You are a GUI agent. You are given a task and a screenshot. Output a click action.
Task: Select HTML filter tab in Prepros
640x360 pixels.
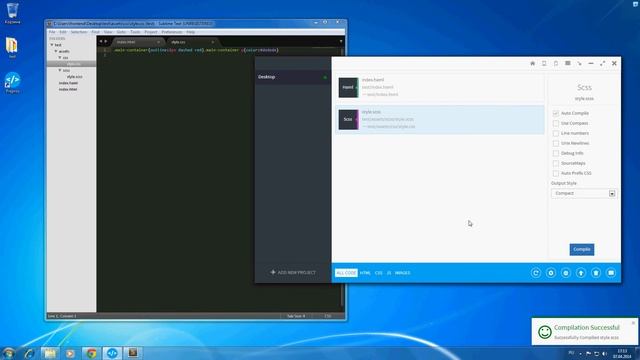tap(365, 273)
